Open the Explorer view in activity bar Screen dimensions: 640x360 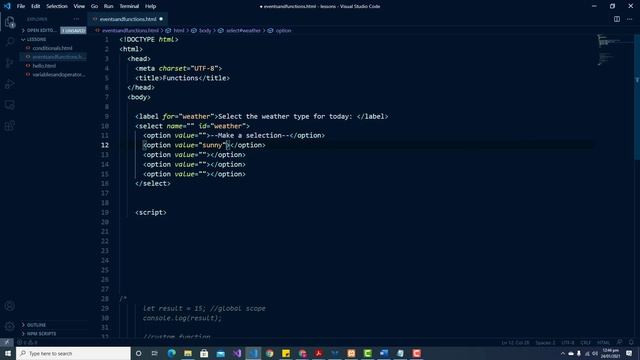pyautogui.click(x=9, y=22)
